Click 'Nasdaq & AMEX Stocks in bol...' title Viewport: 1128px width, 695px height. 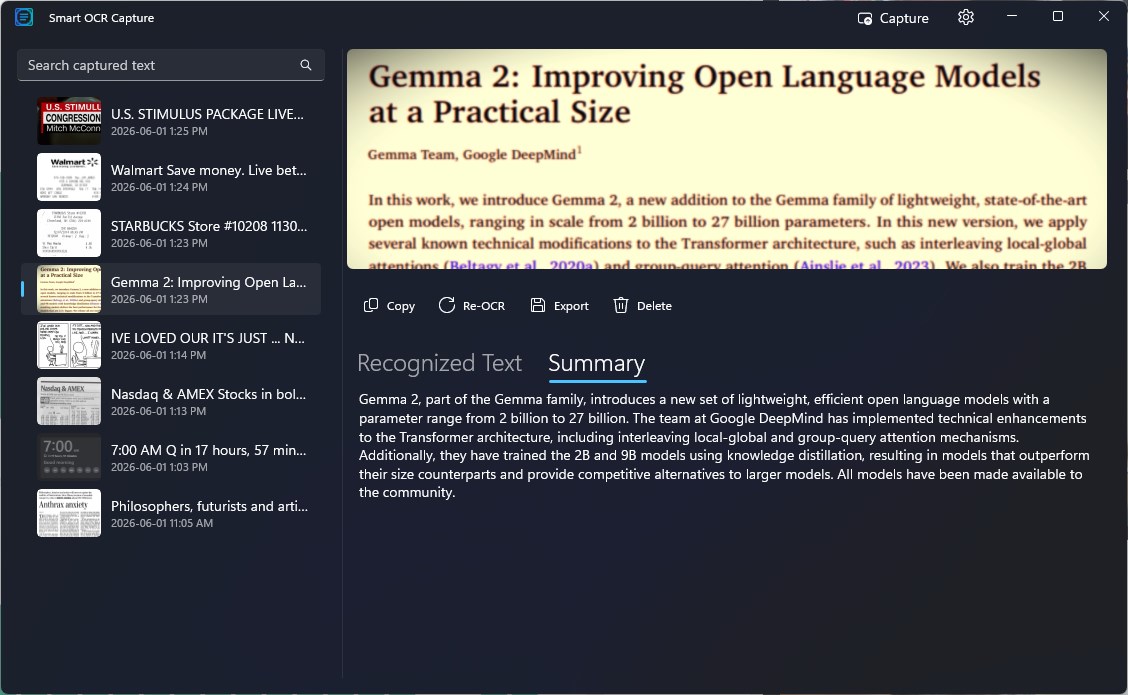tap(209, 394)
